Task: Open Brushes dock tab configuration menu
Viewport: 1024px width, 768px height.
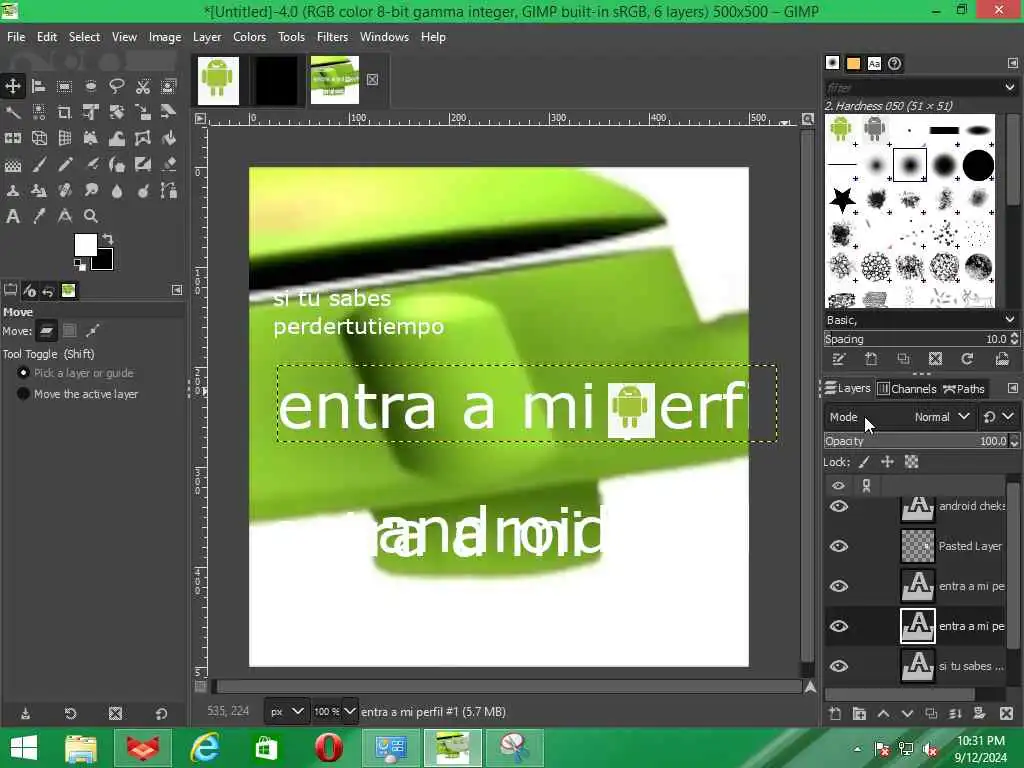Action: pyautogui.click(x=1012, y=63)
